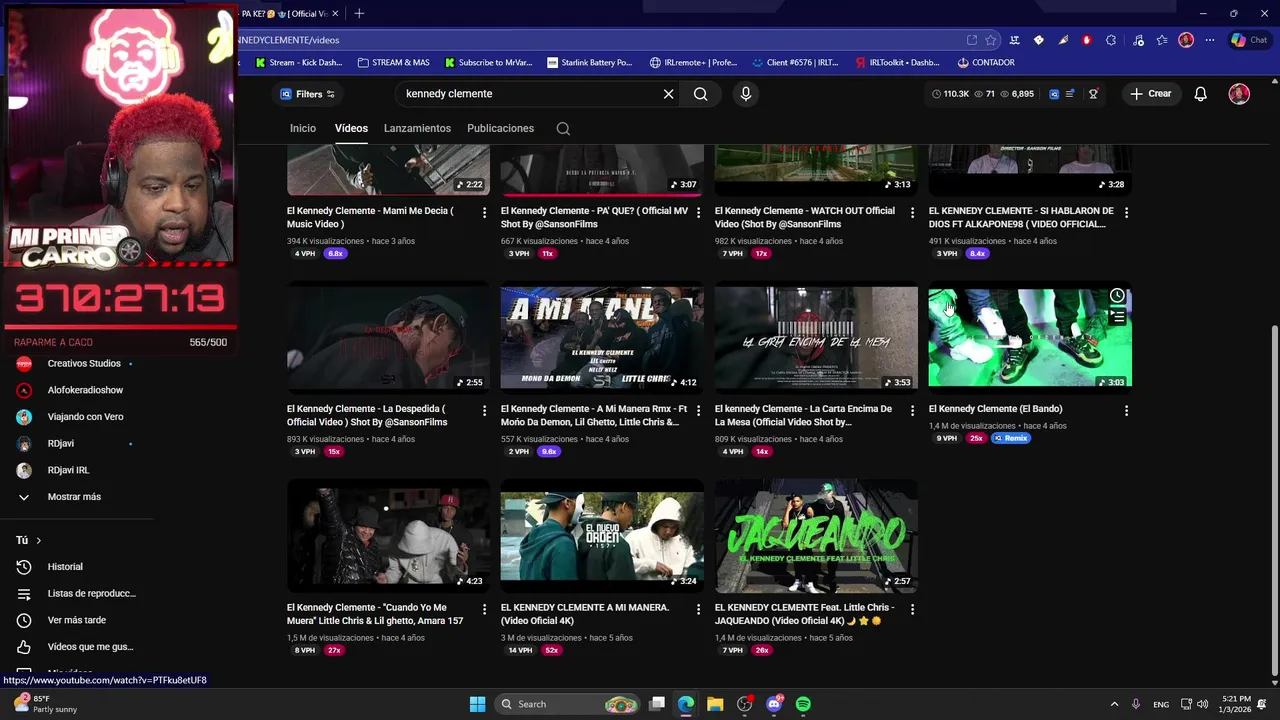Open options for 'WATCH OUT' video
The image size is (1280, 720).
pos(912,212)
